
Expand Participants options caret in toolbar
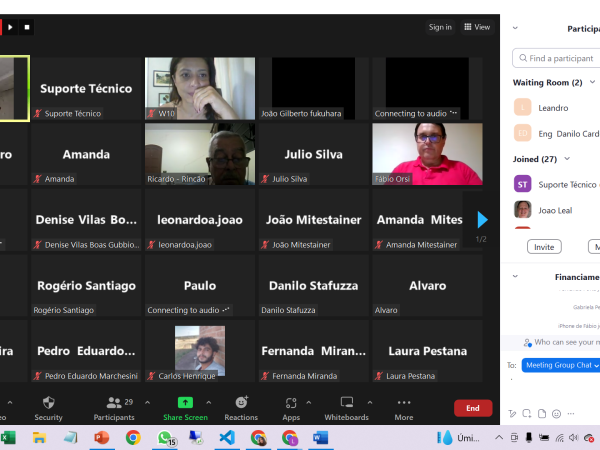(x=147, y=403)
